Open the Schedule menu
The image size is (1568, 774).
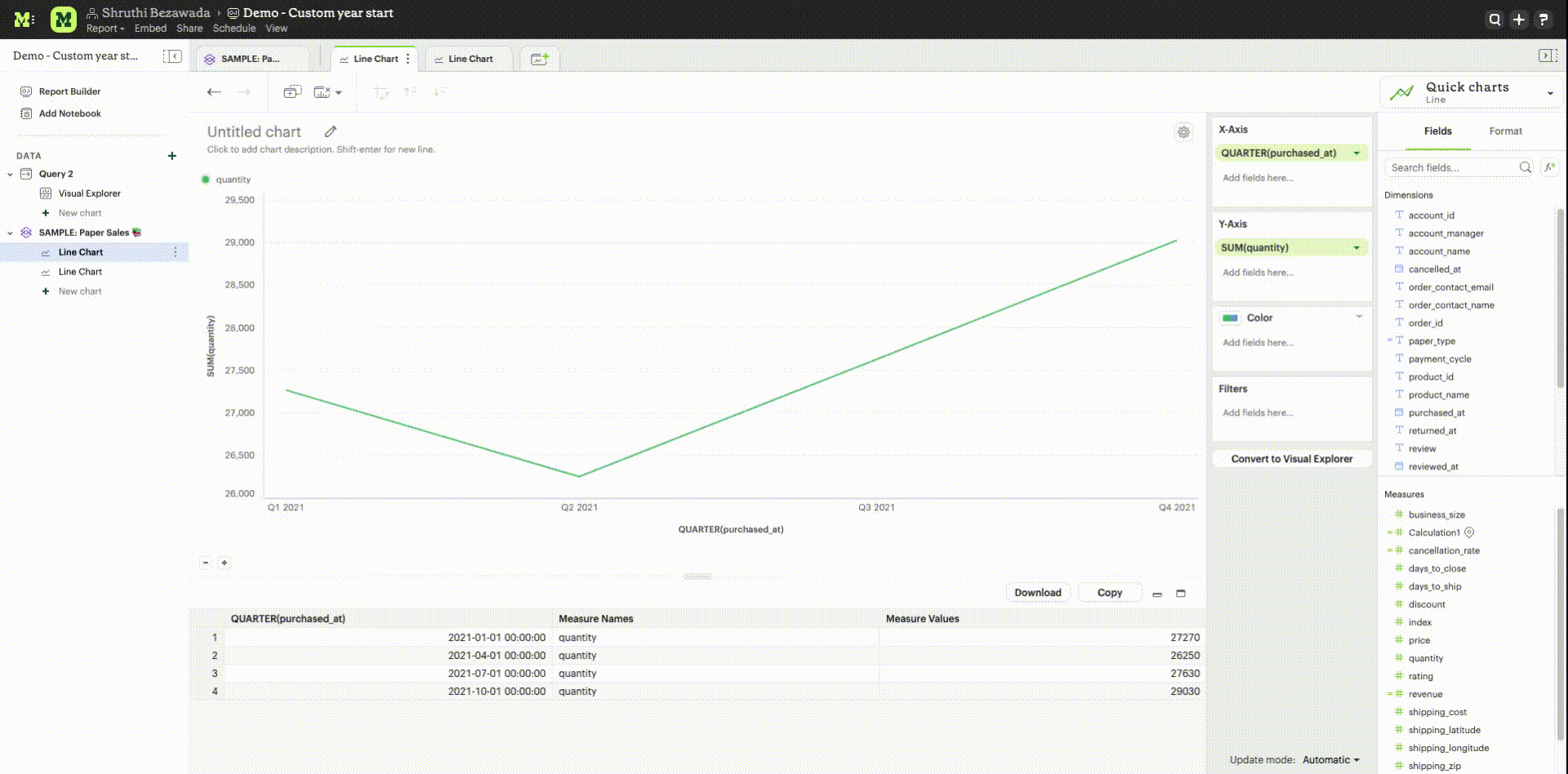pyautogui.click(x=234, y=29)
